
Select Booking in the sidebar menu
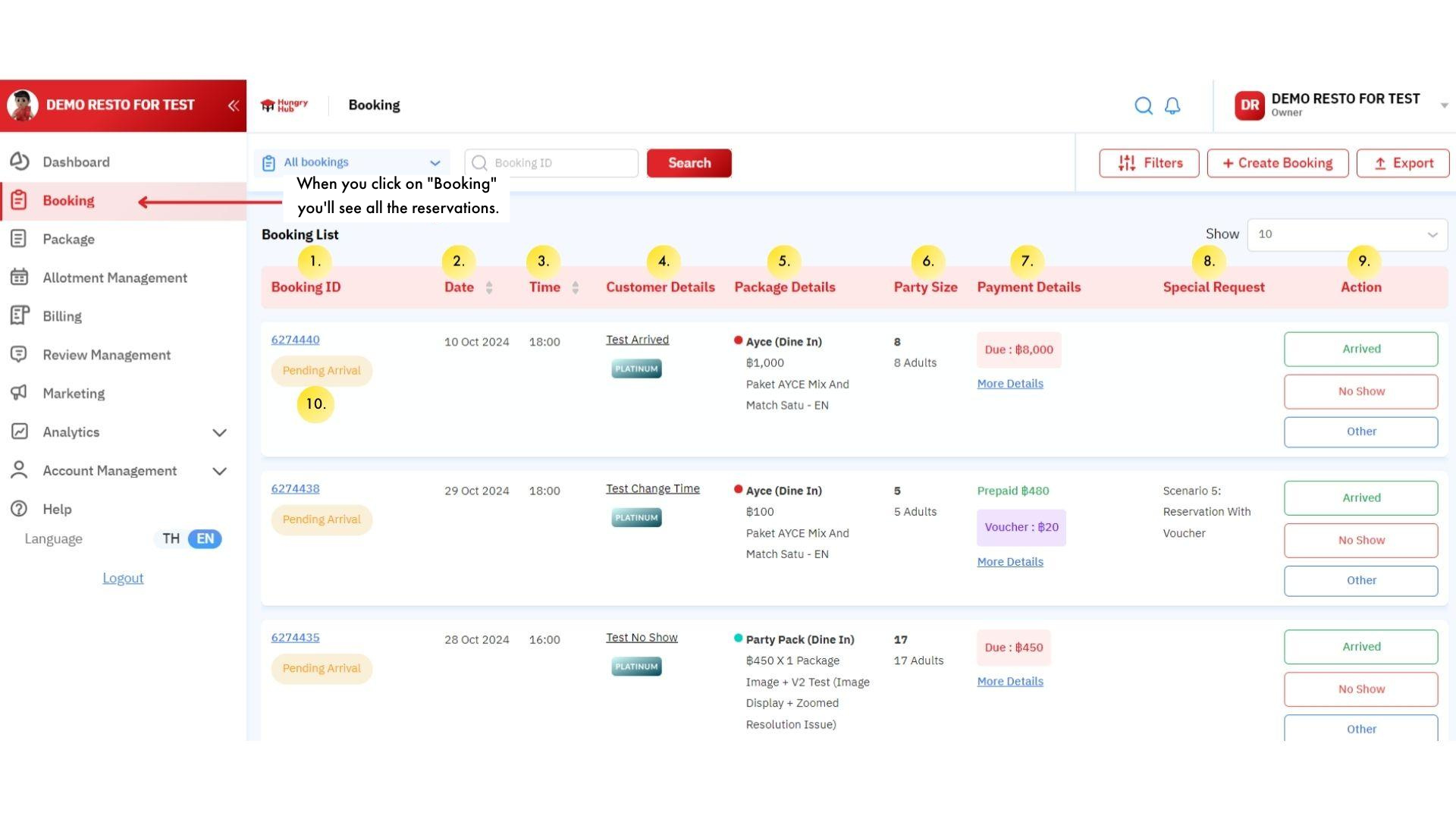69,200
